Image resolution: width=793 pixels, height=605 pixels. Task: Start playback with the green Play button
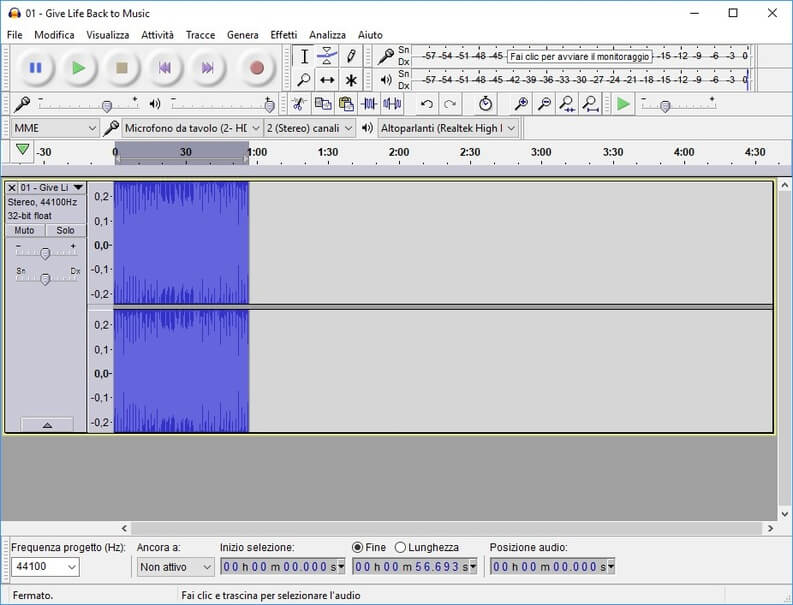pyautogui.click(x=78, y=68)
